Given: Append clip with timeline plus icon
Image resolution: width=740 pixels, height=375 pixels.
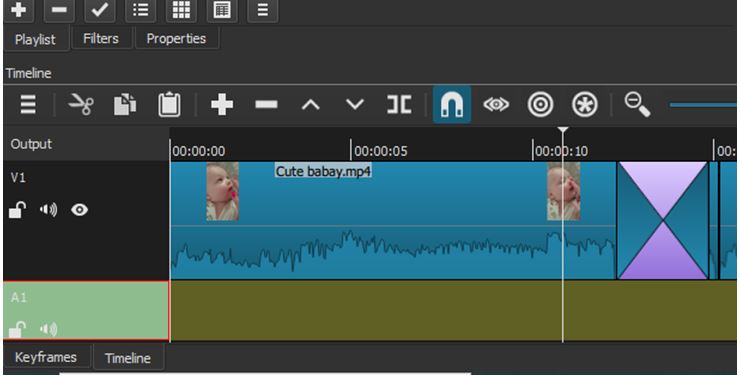Looking at the screenshot, I should [222, 104].
